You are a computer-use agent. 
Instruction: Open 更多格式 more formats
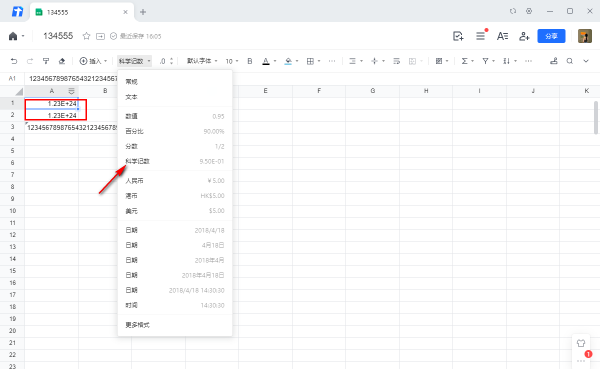[175, 325]
